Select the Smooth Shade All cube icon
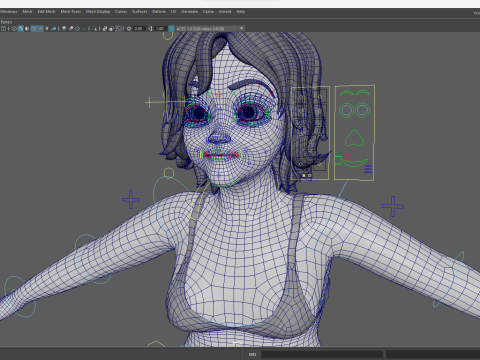The height and width of the screenshot is (360, 480). tap(21, 29)
